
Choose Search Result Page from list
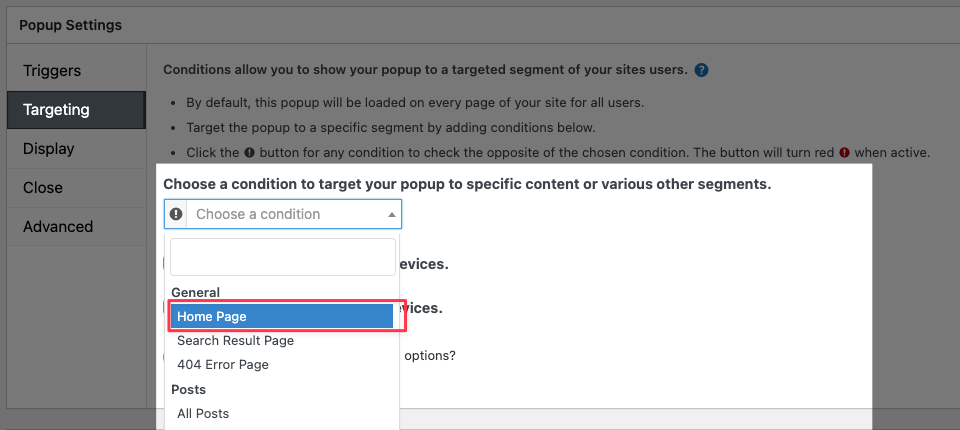pos(235,341)
